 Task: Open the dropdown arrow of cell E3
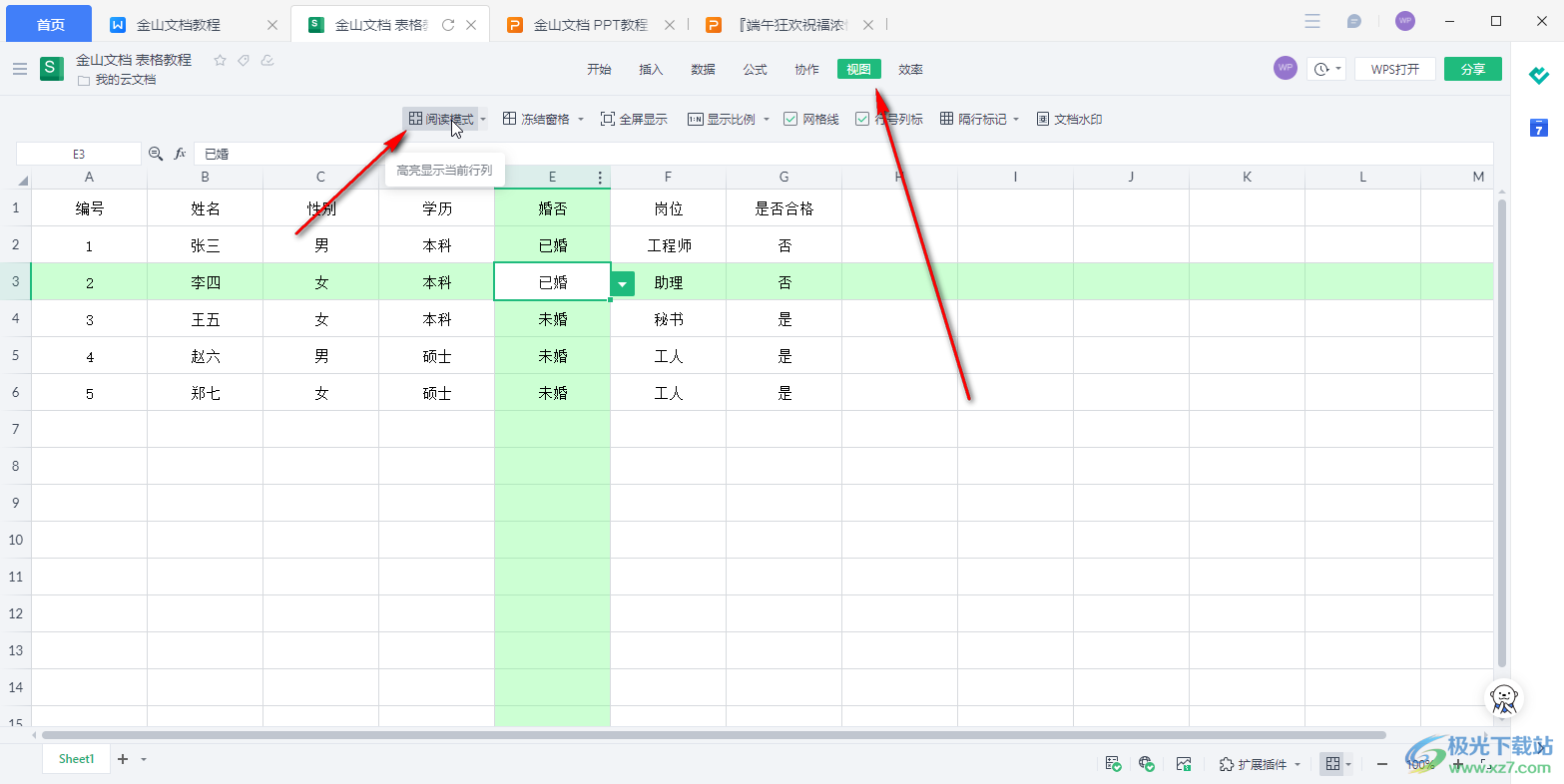[623, 283]
